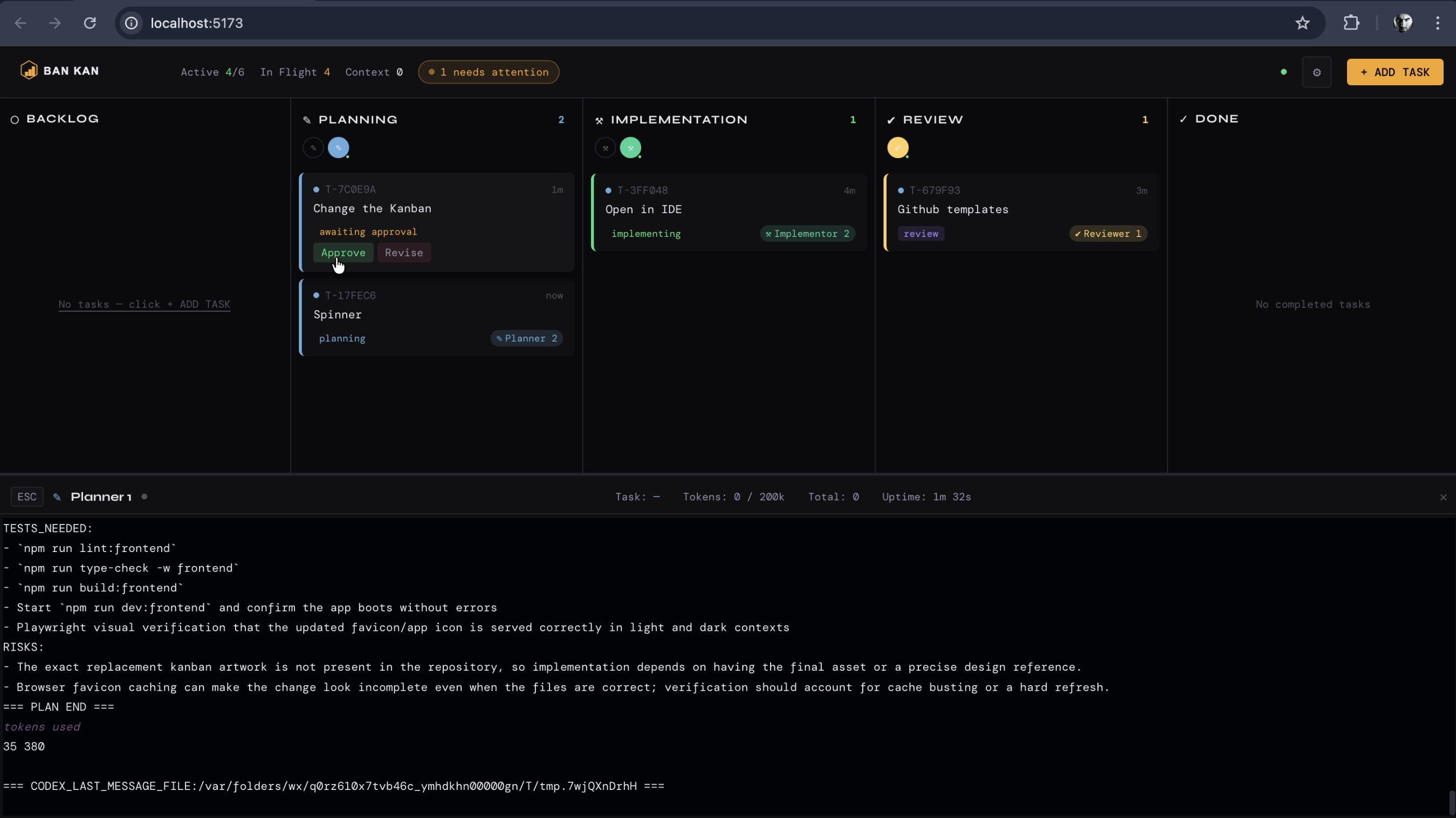This screenshot has width=1456, height=818.
Task: Open the browser extensions puzzle icon
Action: [1351, 23]
